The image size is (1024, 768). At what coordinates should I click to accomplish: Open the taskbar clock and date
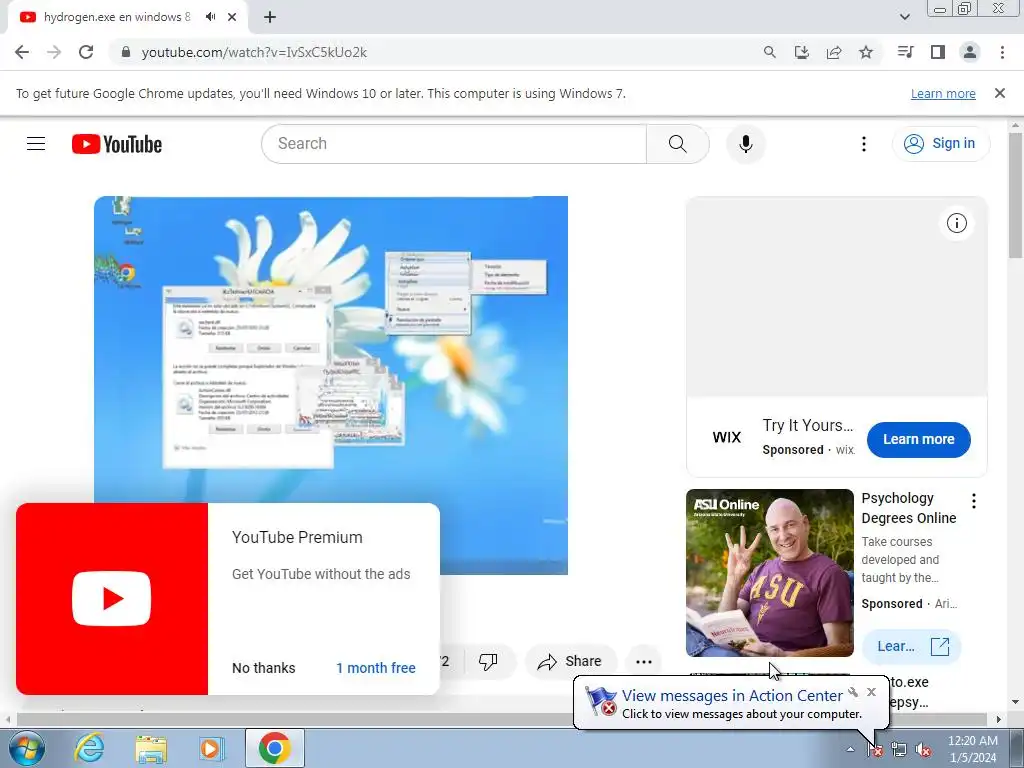972,749
